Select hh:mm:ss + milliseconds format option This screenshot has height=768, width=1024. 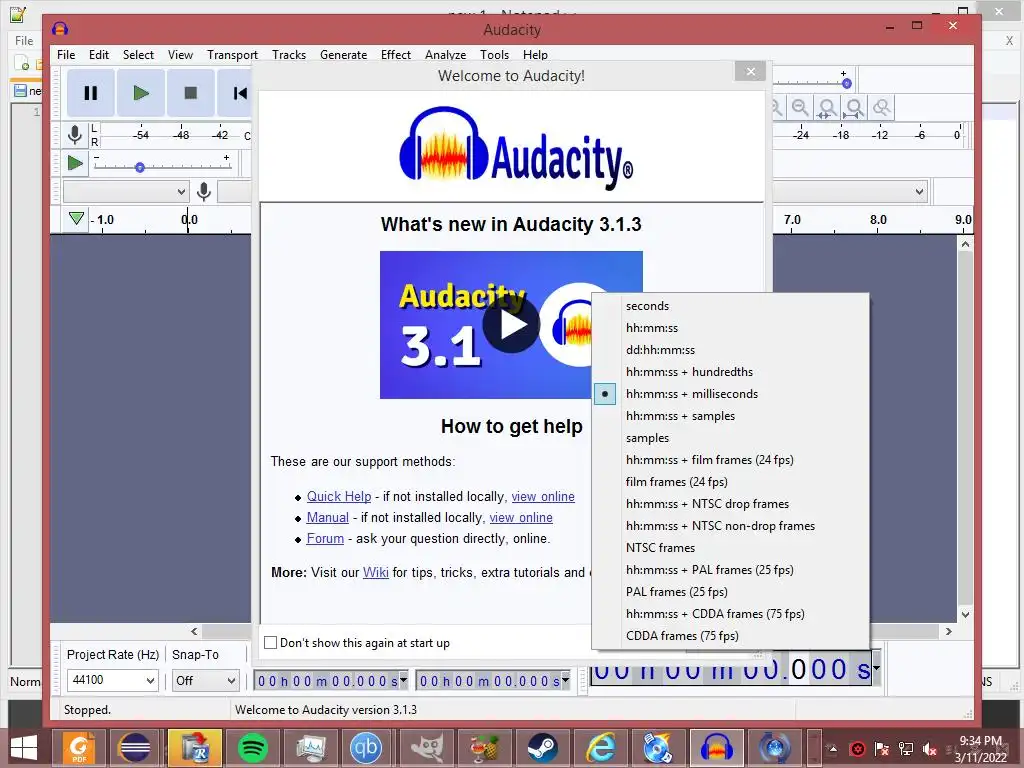730,394
